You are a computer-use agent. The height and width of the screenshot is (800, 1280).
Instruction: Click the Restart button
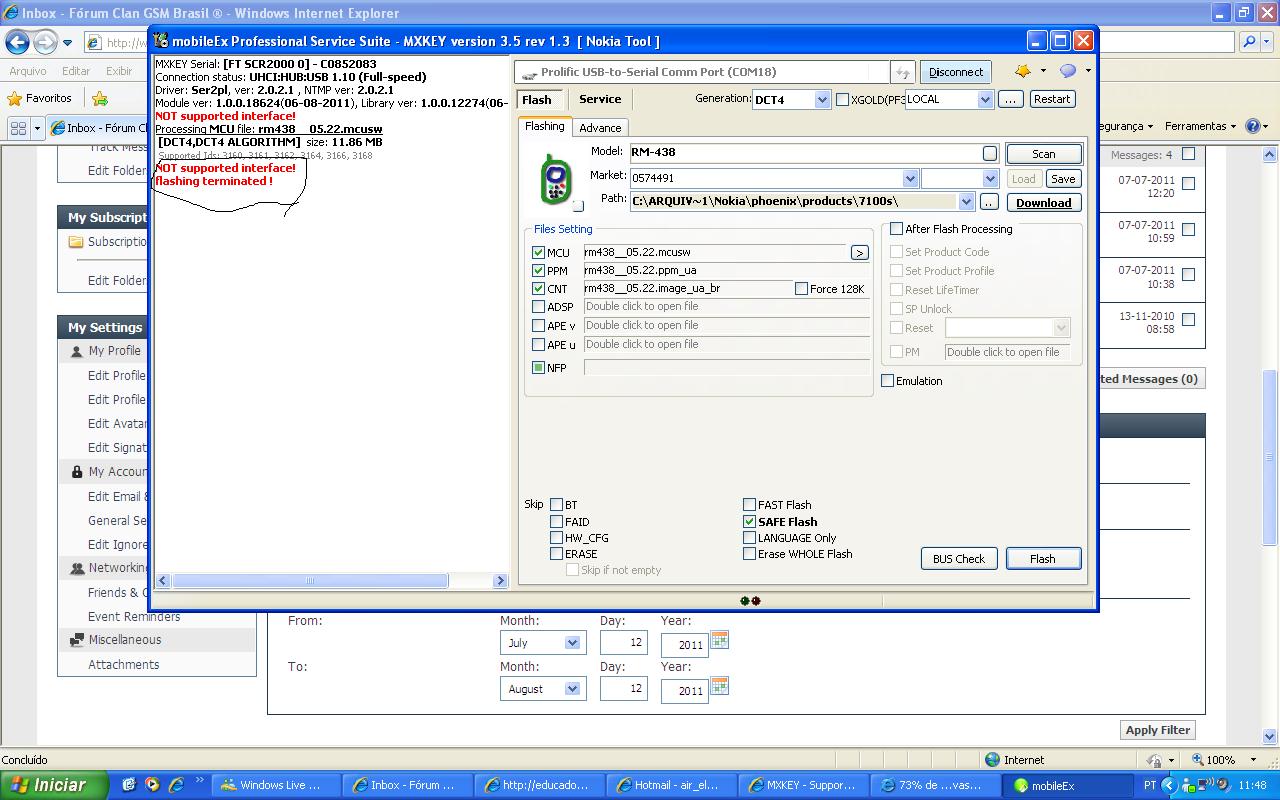[1052, 99]
